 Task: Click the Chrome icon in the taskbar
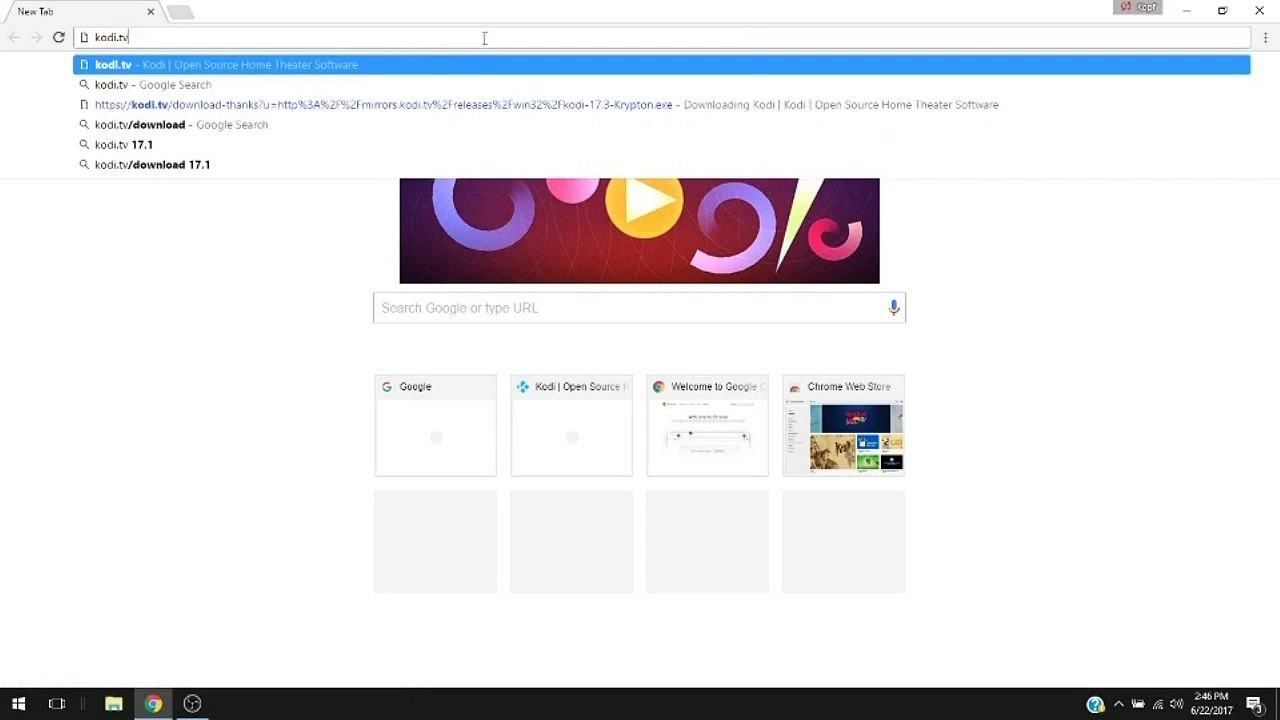tap(153, 704)
